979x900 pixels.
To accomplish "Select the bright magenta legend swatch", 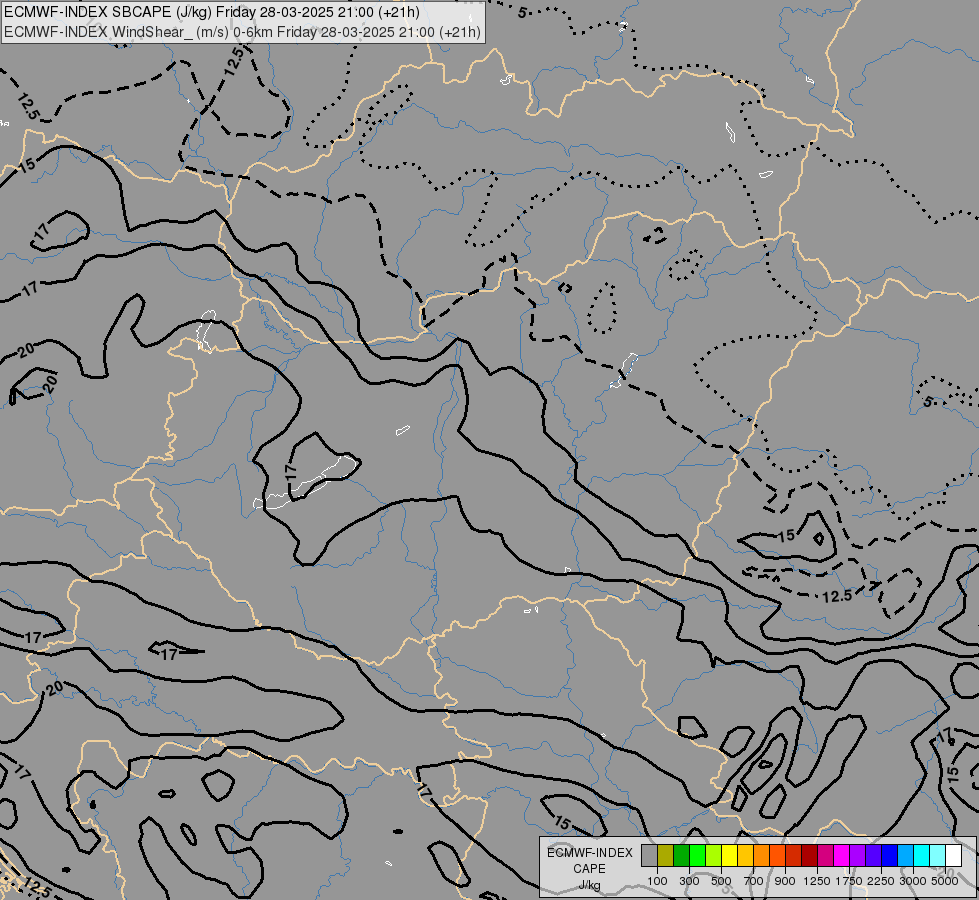I will coord(842,856).
